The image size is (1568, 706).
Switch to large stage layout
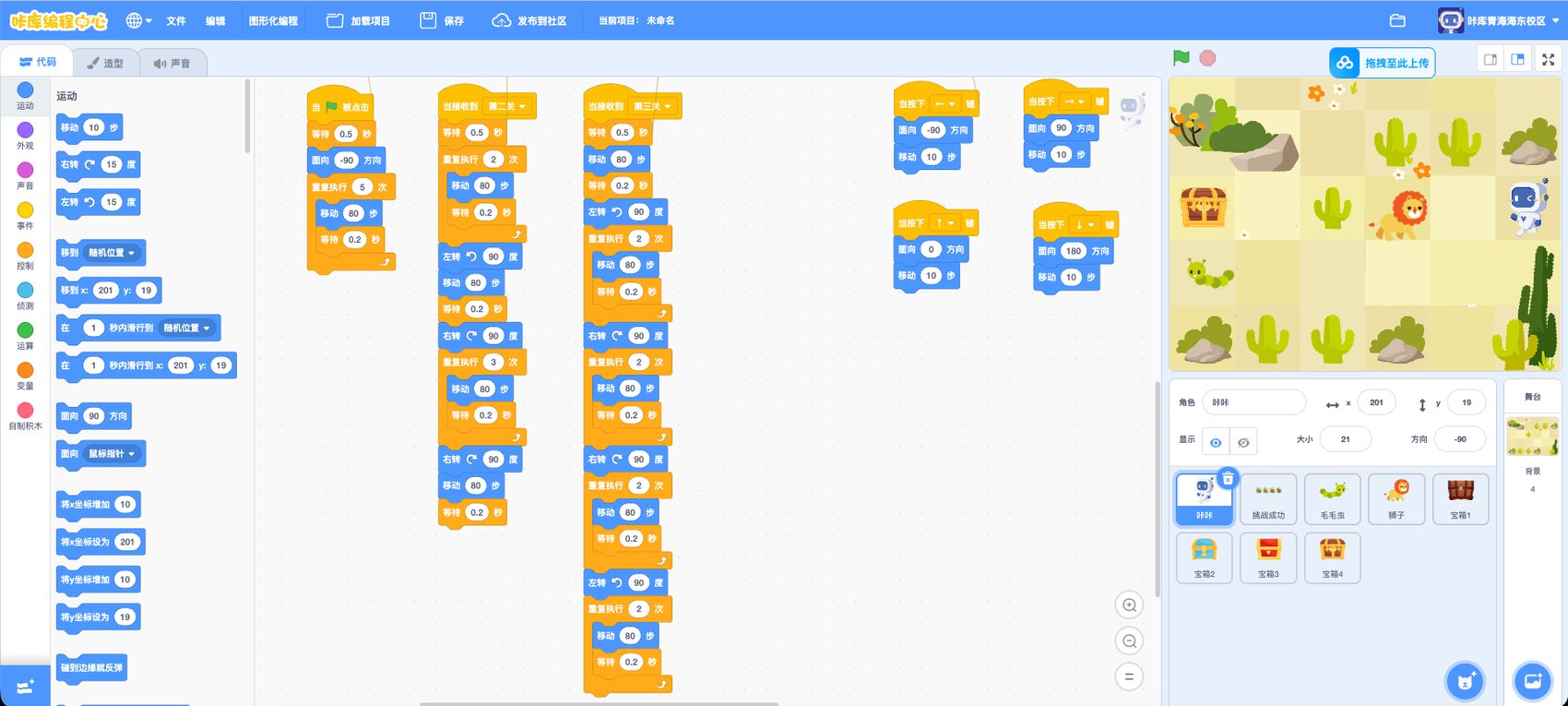click(x=1518, y=59)
